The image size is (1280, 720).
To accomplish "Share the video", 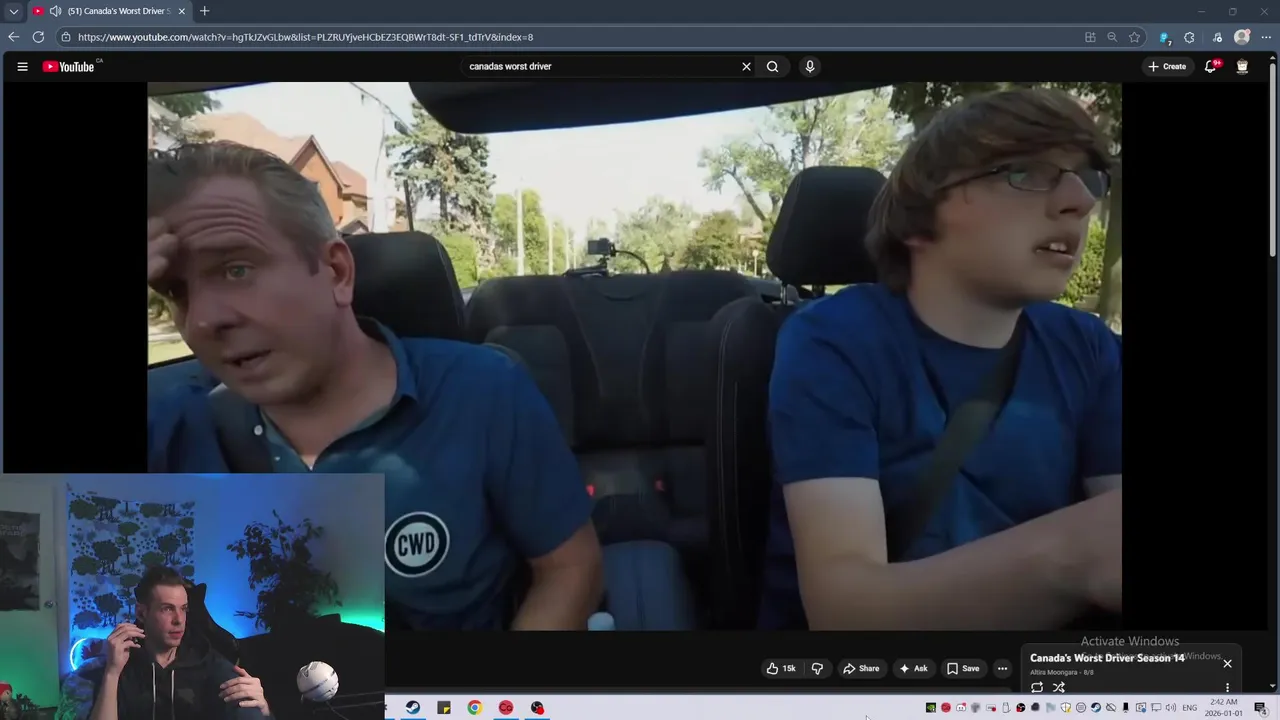I will click(861, 668).
